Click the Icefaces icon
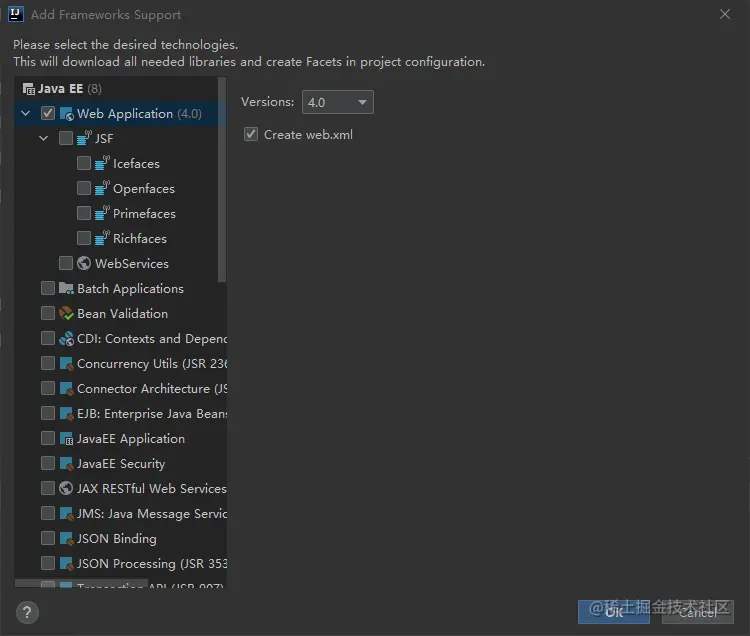The image size is (750, 636). (x=102, y=163)
